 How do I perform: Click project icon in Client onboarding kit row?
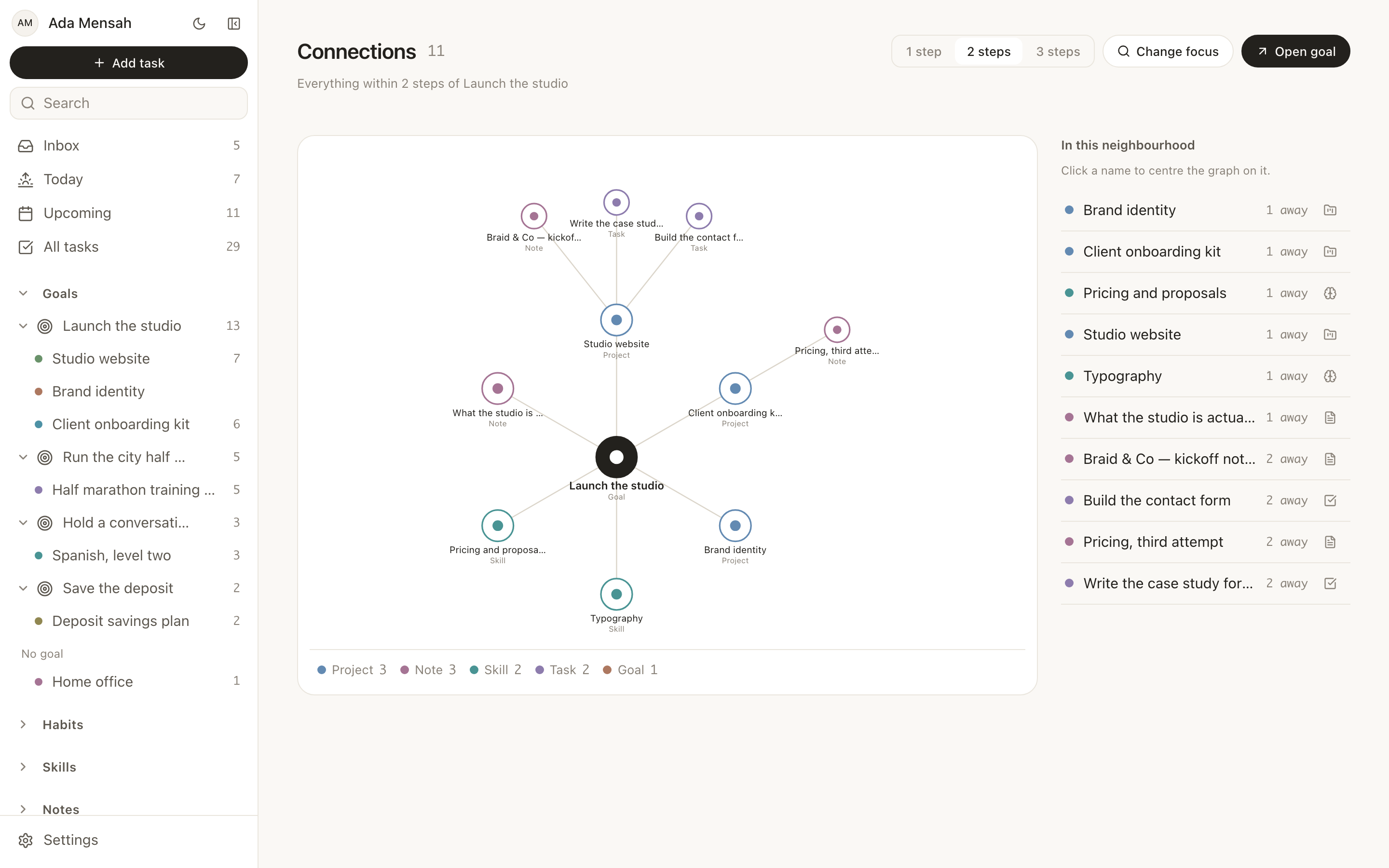point(1330,251)
